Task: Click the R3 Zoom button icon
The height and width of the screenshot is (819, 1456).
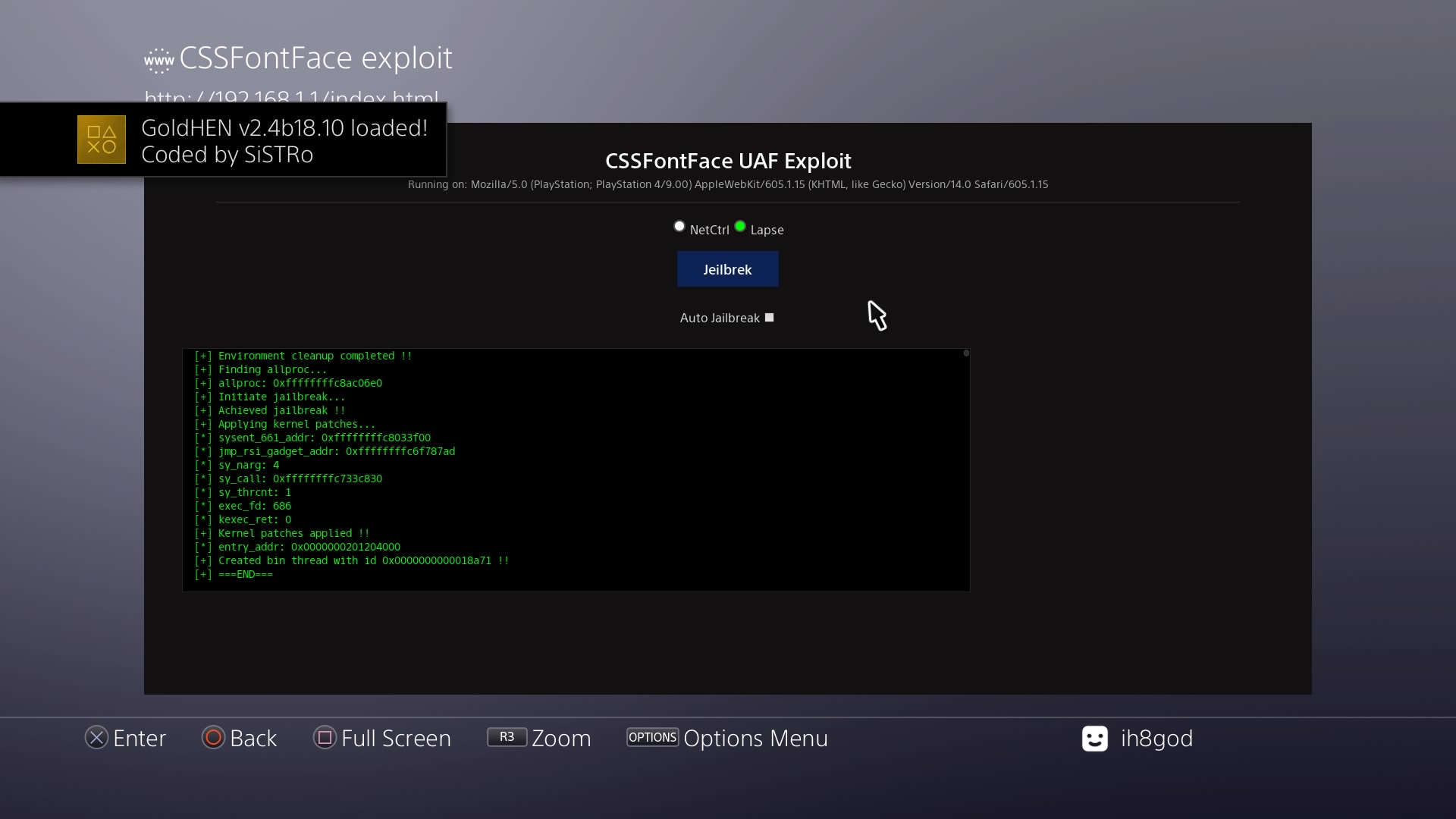Action: pyautogui.click(x=507, y=737)
